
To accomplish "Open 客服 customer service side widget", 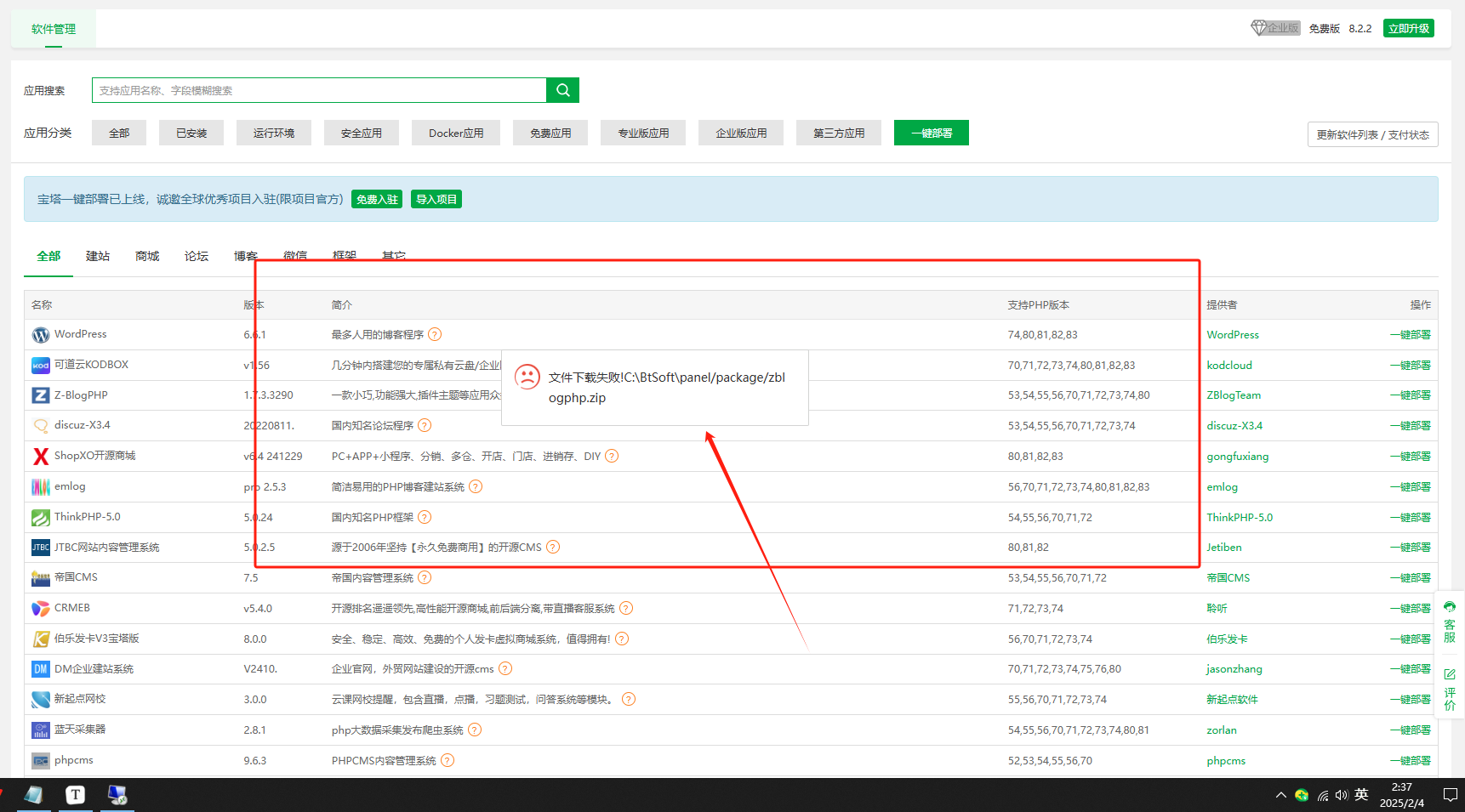I will (1450, 622).
